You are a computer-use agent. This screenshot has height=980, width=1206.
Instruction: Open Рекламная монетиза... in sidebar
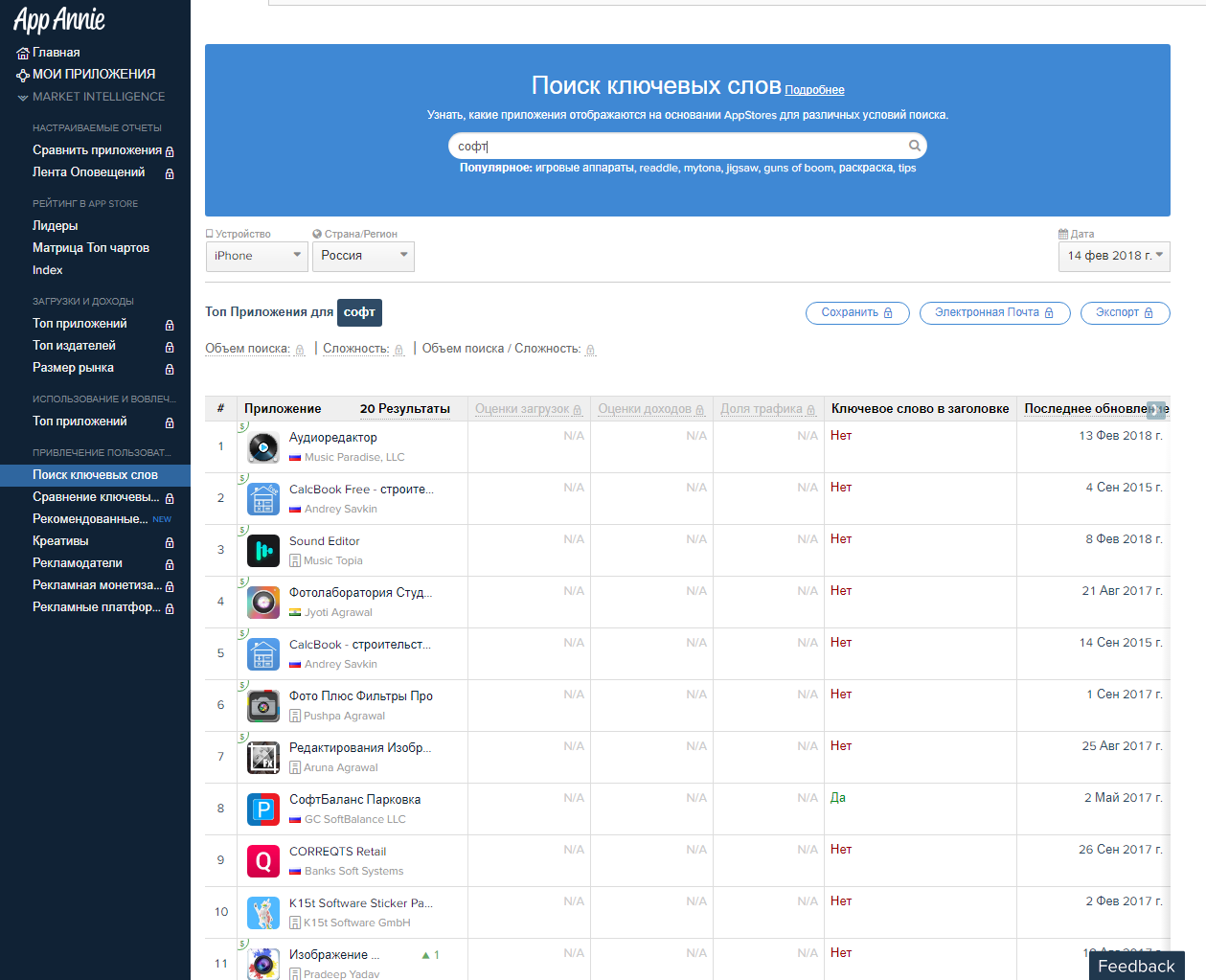coord(97,585)
